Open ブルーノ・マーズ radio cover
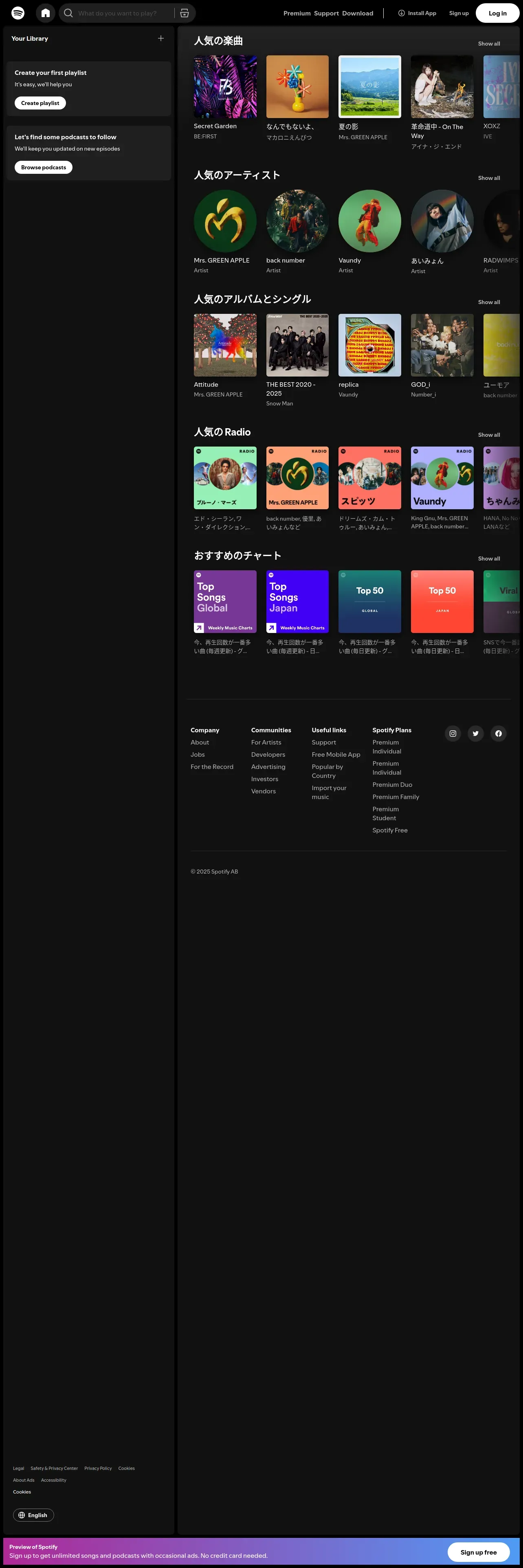 [x=225, y=478]
